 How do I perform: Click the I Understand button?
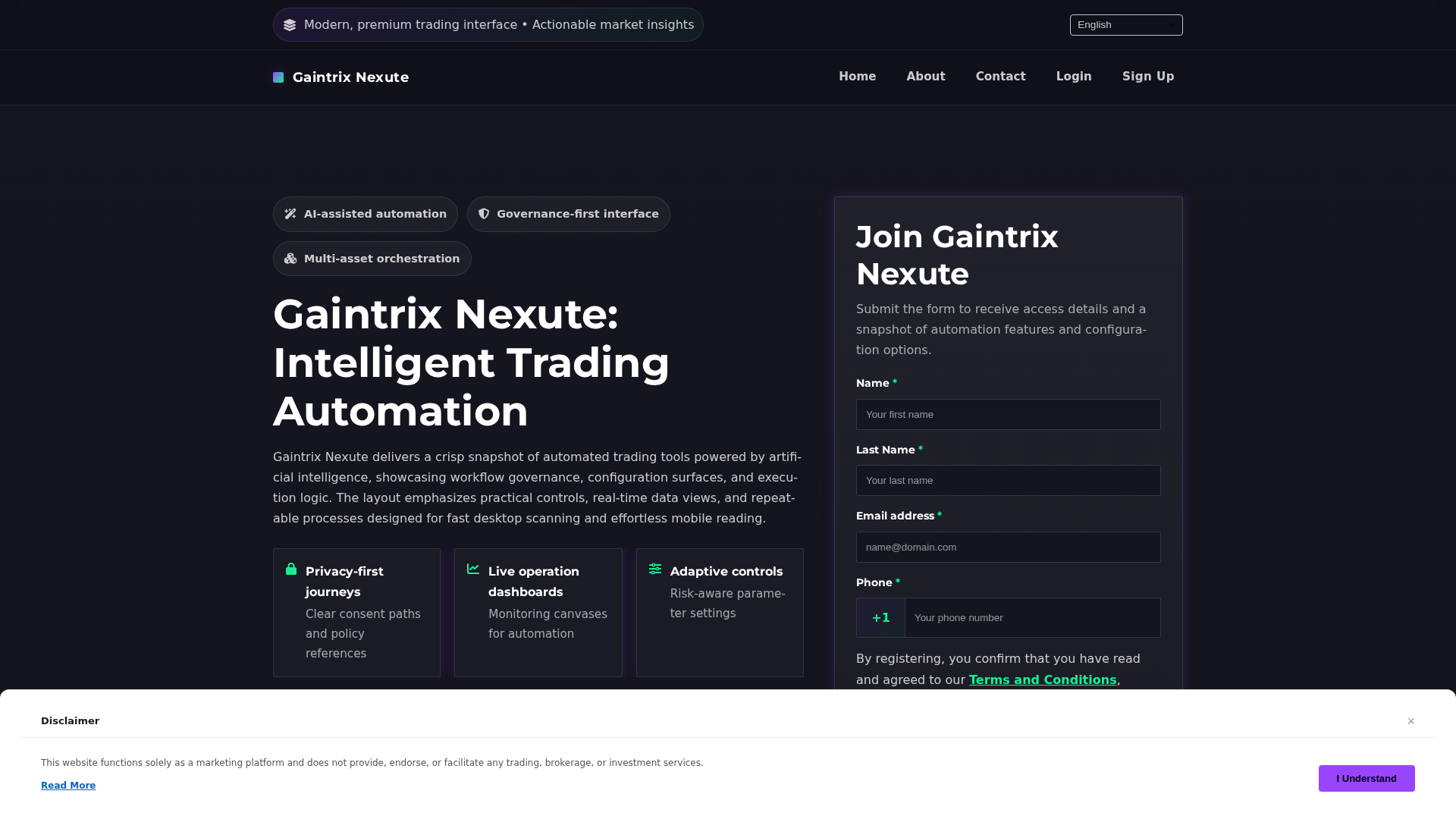1367,779
